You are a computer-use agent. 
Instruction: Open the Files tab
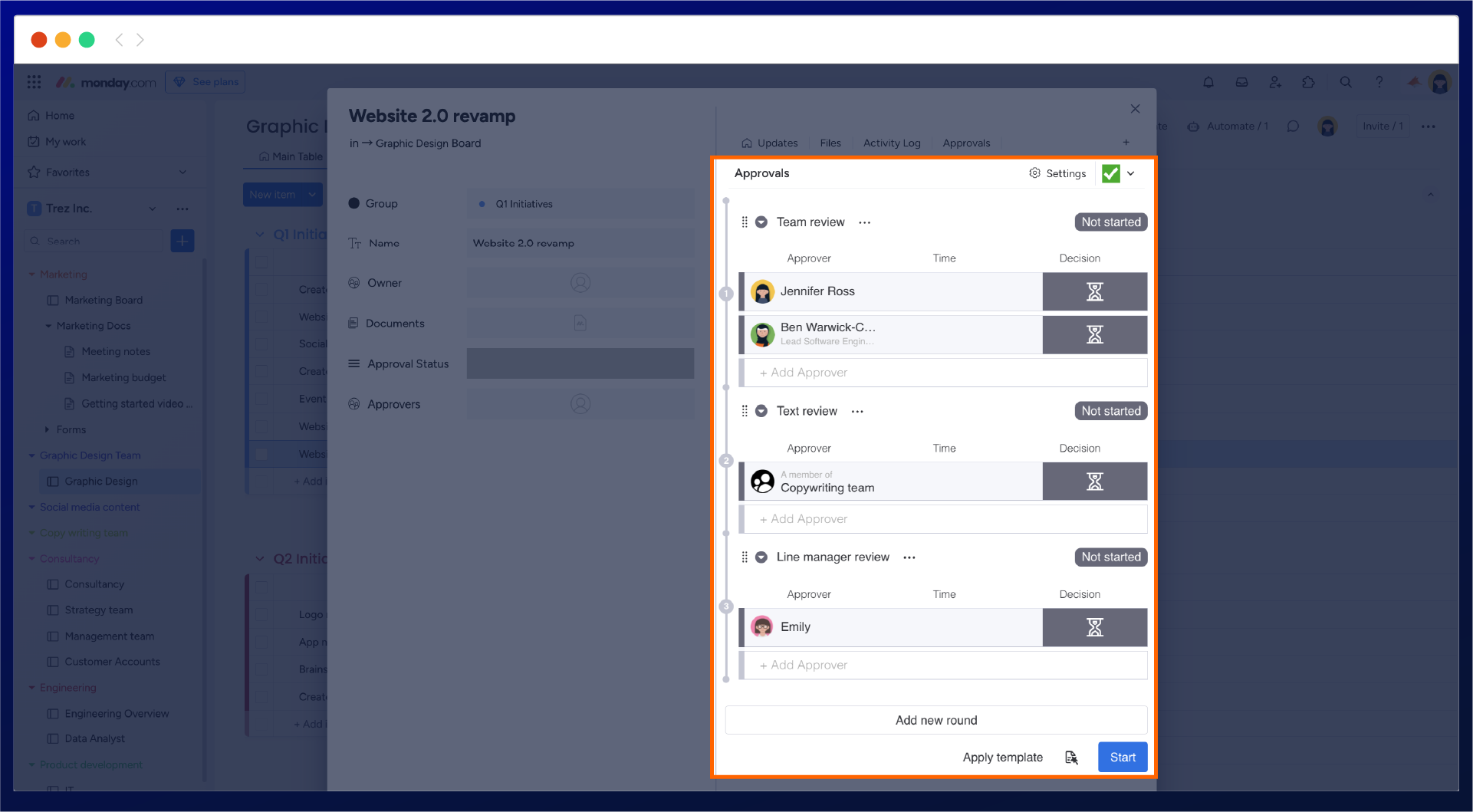pyautogui.click(x=830, y=143)
